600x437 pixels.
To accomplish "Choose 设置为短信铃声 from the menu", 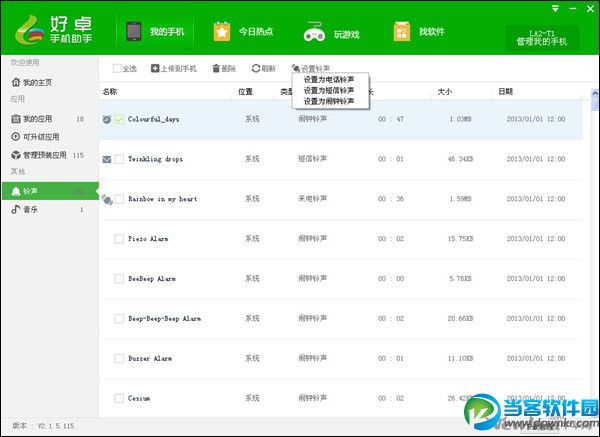I will point(329,90).
